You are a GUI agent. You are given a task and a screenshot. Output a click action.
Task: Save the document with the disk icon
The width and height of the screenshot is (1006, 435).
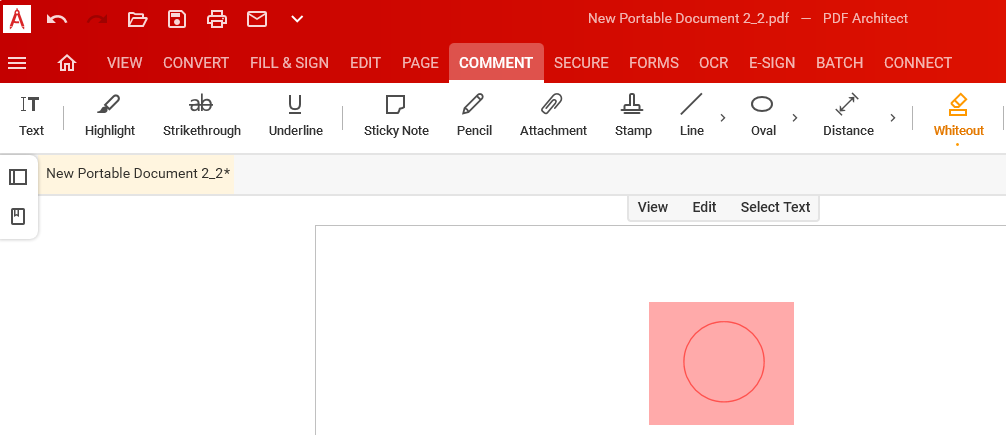click(x=177, y=19)
